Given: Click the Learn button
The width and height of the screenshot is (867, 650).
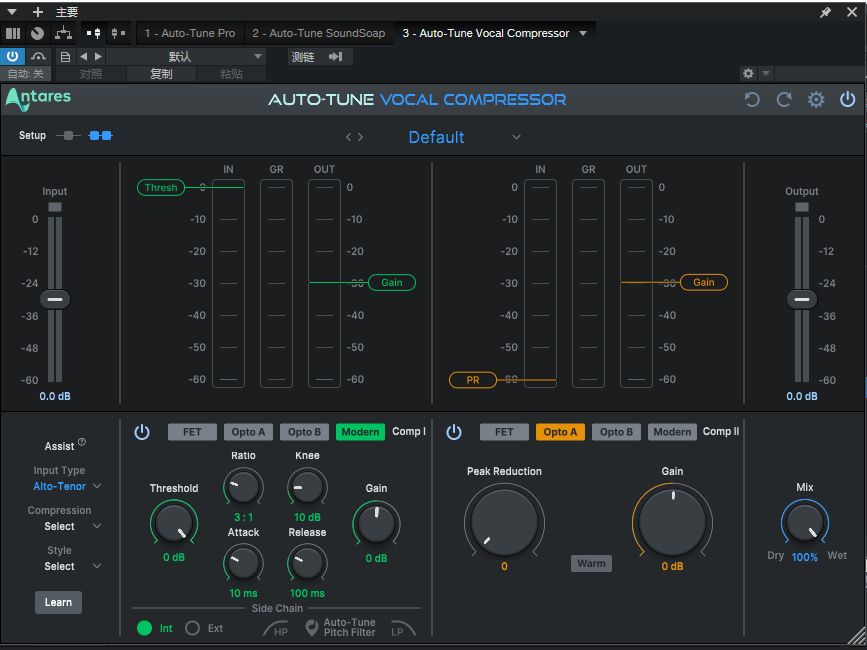Looking at the screenshot, I should click(58, 602).
